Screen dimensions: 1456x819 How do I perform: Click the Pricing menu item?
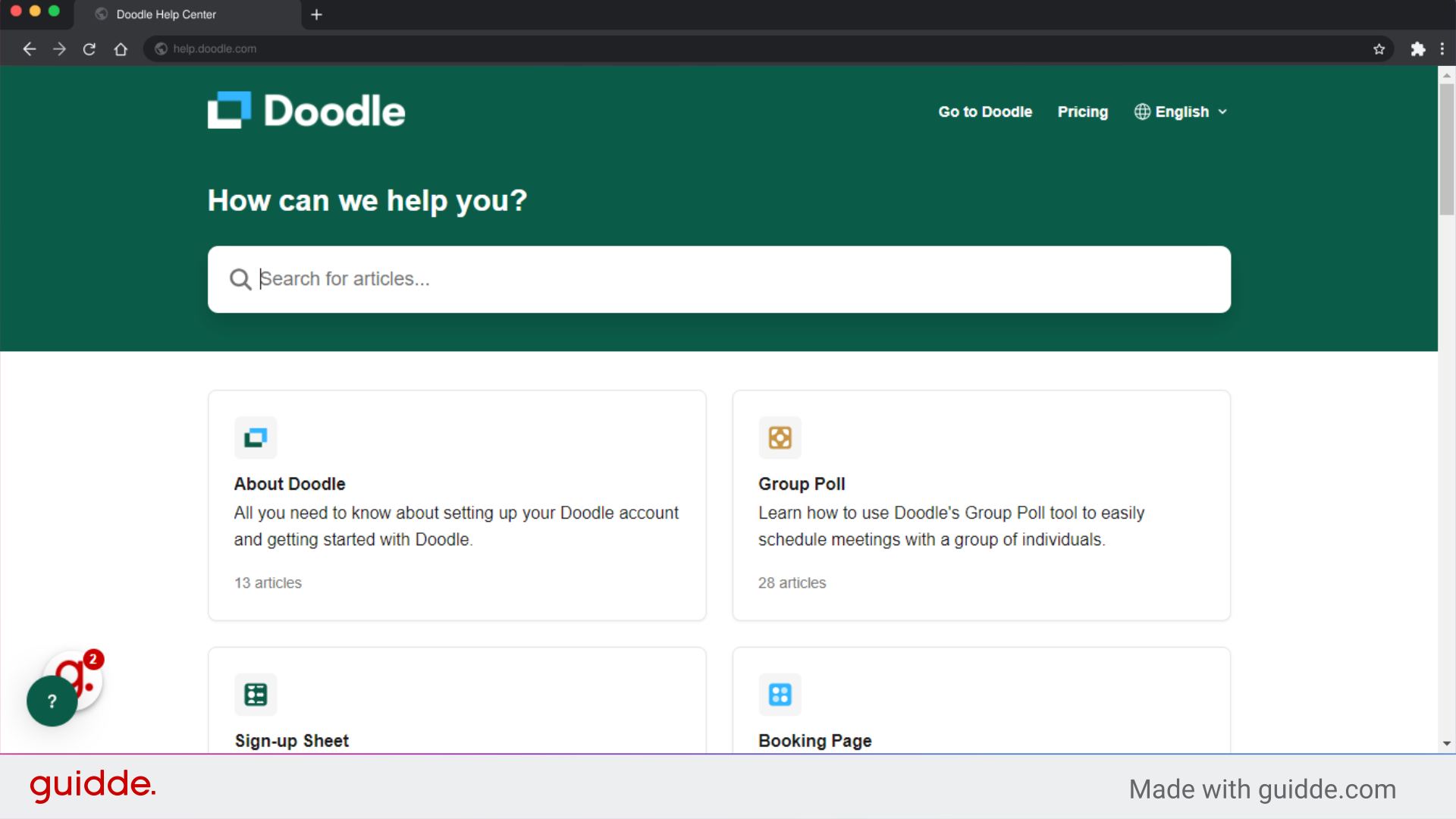(x=1083, y=111)
